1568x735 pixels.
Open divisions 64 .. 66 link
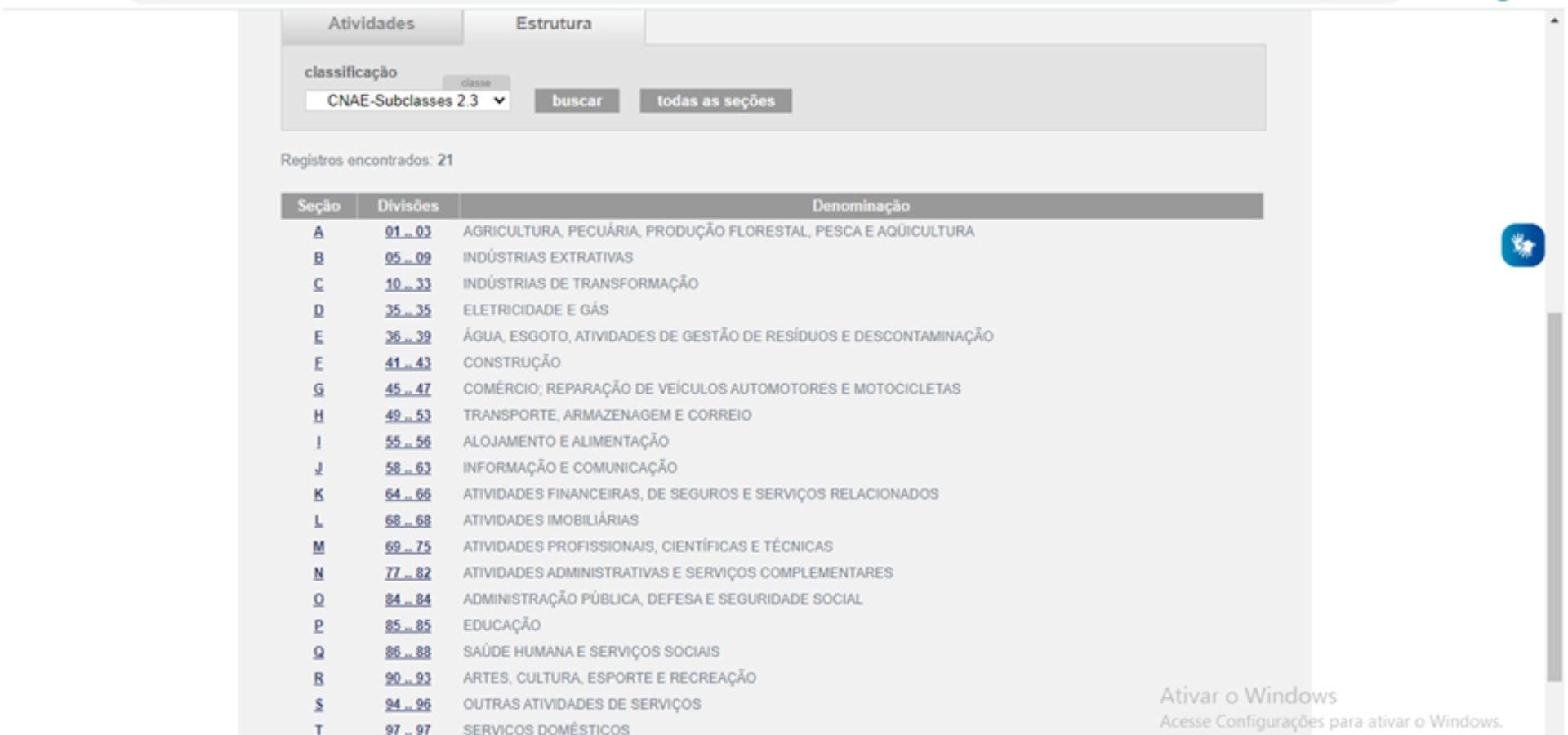(408, 494)
